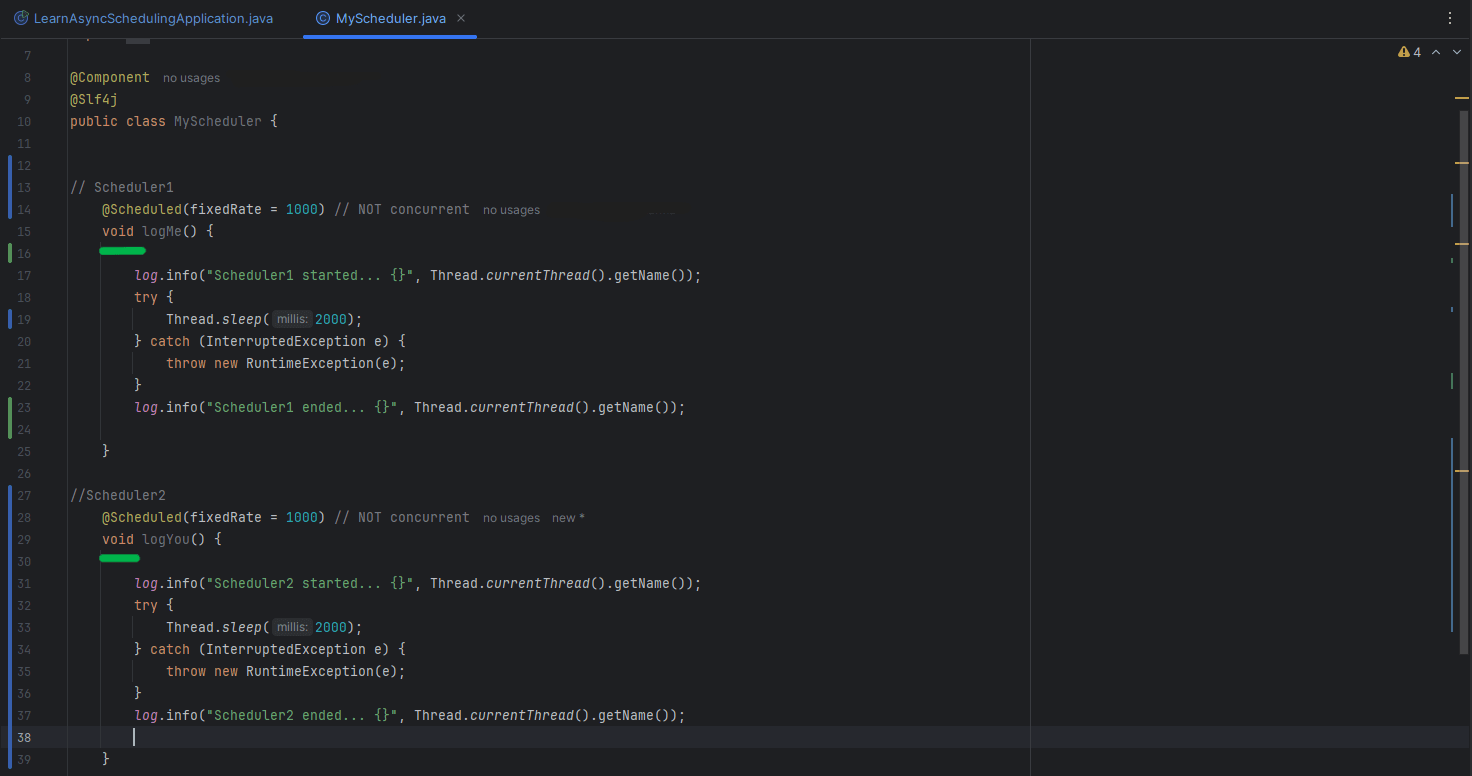Click the '//Scheduler2' comment
The image size is (1472, 776).
coord(118,495)
